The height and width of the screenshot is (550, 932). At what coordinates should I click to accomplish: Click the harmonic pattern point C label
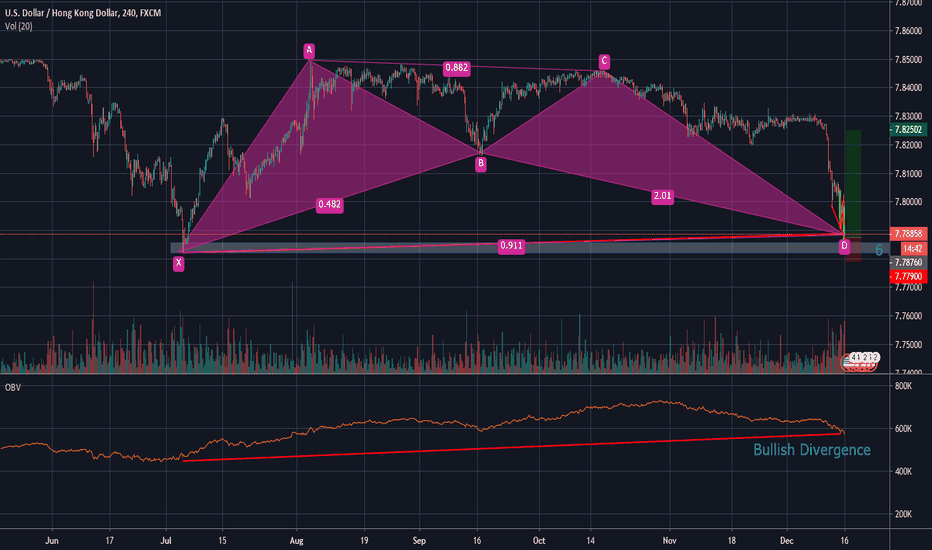tap(604, 61)
